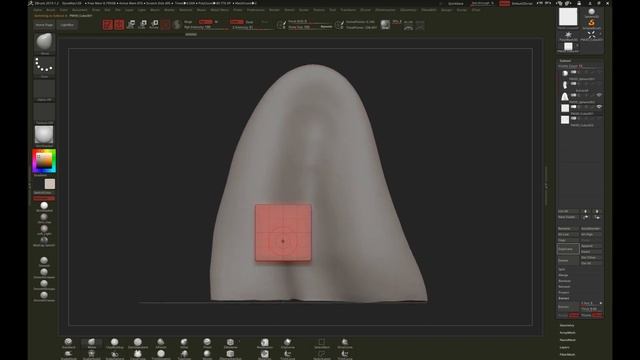Expand the Merge section
640x360 pixels.
(x=563, y=275)
